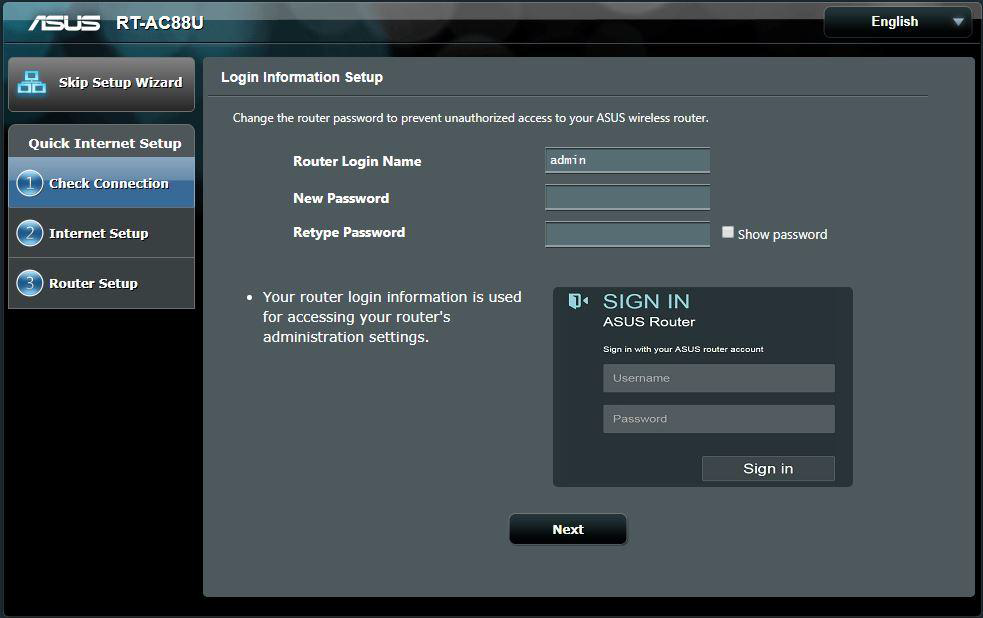This screenshot has width=983, height=618.
Task: Click step 1 circle icon for Check Connection
Action: pyautogui.click(x=29, y=183)
